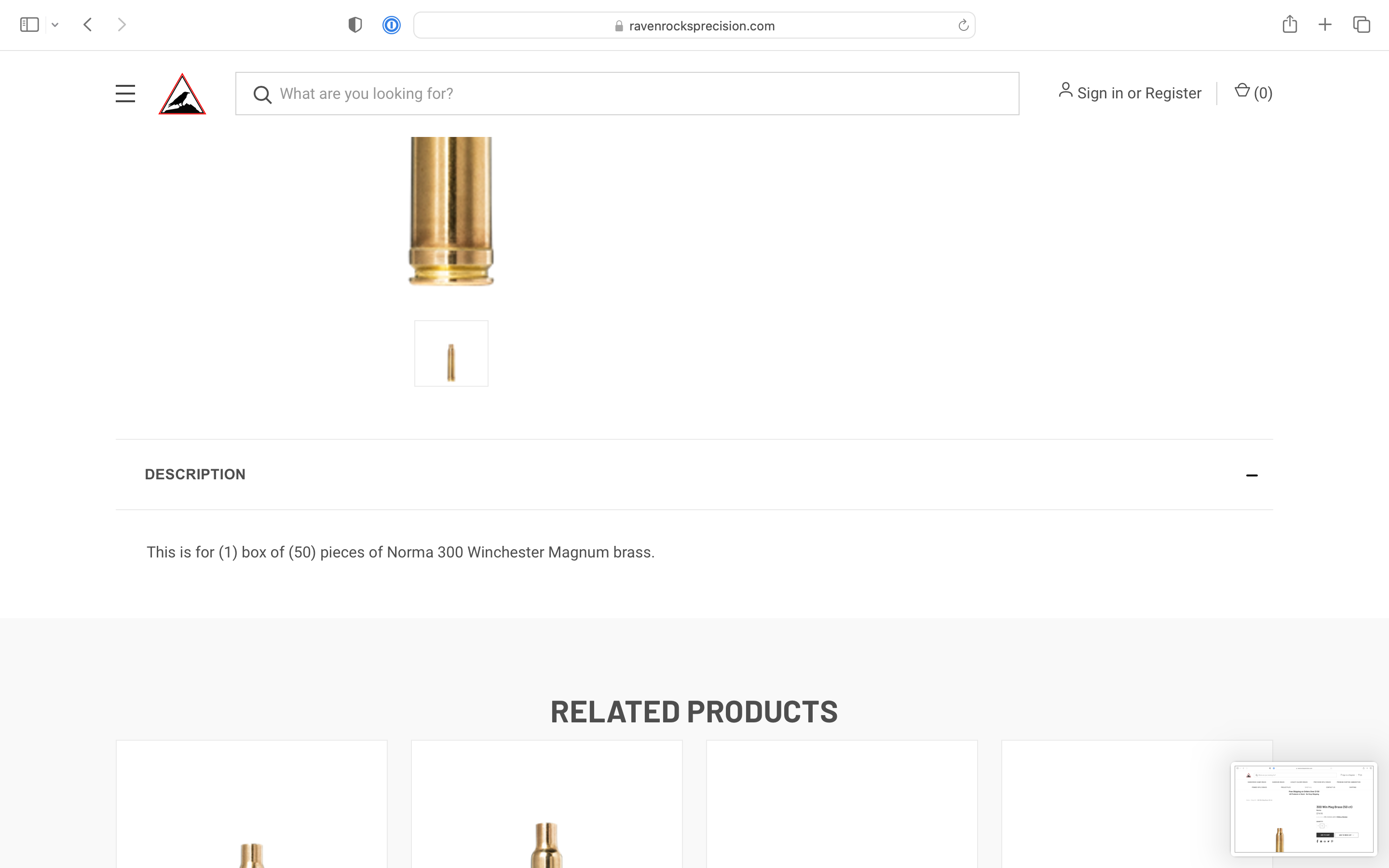
Task: Reload the current page
Action: tap(963, 26)
